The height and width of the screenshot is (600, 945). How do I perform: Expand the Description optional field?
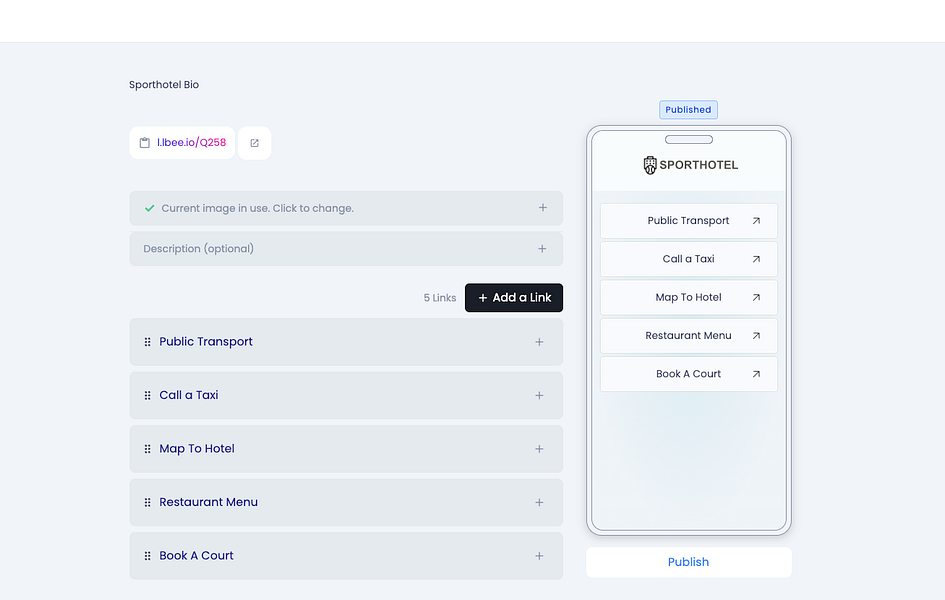coord(541,248)
